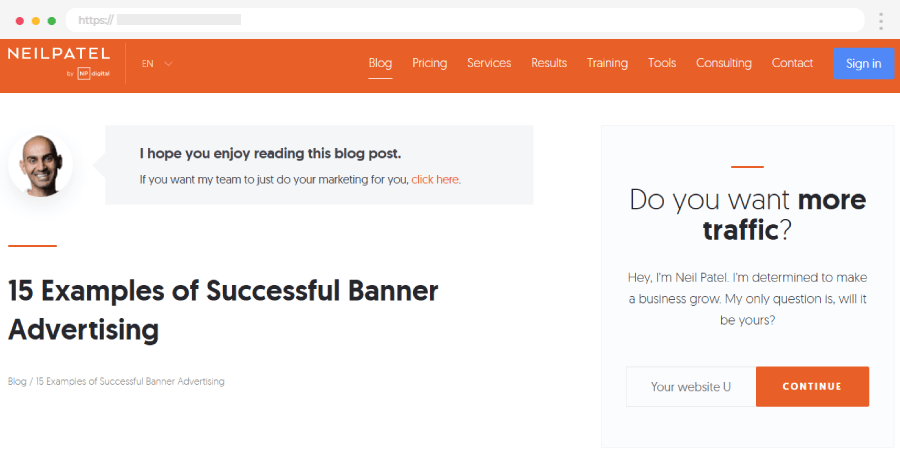Viewport: 900px width, 469px height.
Task: Expand the EN language dropdown
Action: (157, 64)
